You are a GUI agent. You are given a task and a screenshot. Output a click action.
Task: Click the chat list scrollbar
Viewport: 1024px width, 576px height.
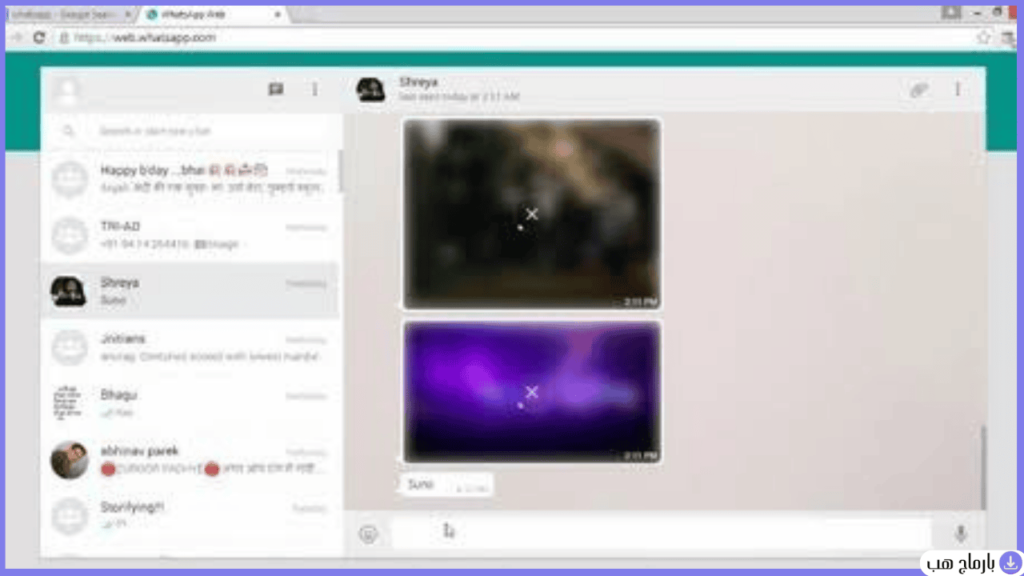pyautogui.click(x=340, y=171)
